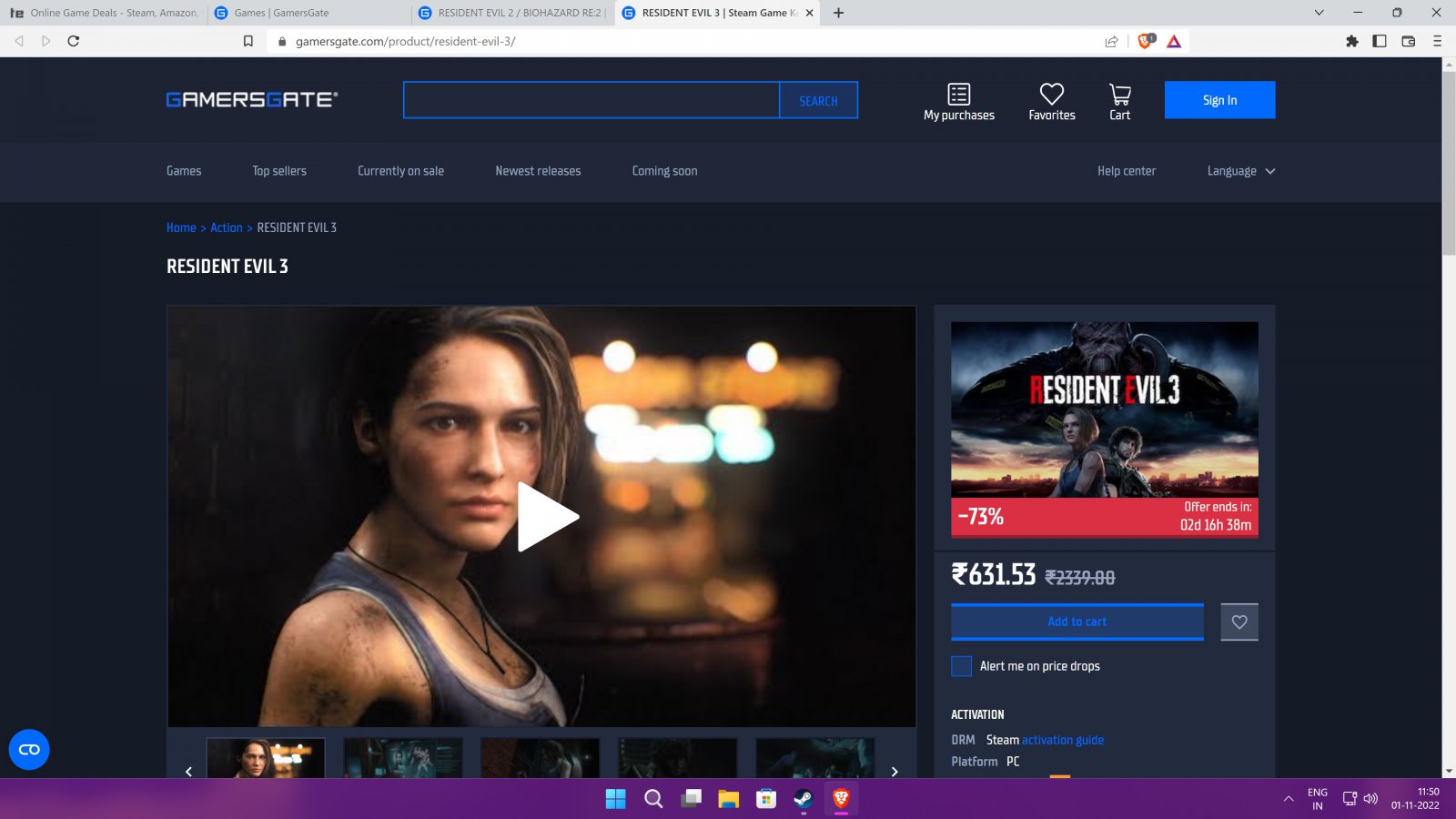Click the site search input field
Viewport: 1456px width, 819px height.
click(591, 100)
